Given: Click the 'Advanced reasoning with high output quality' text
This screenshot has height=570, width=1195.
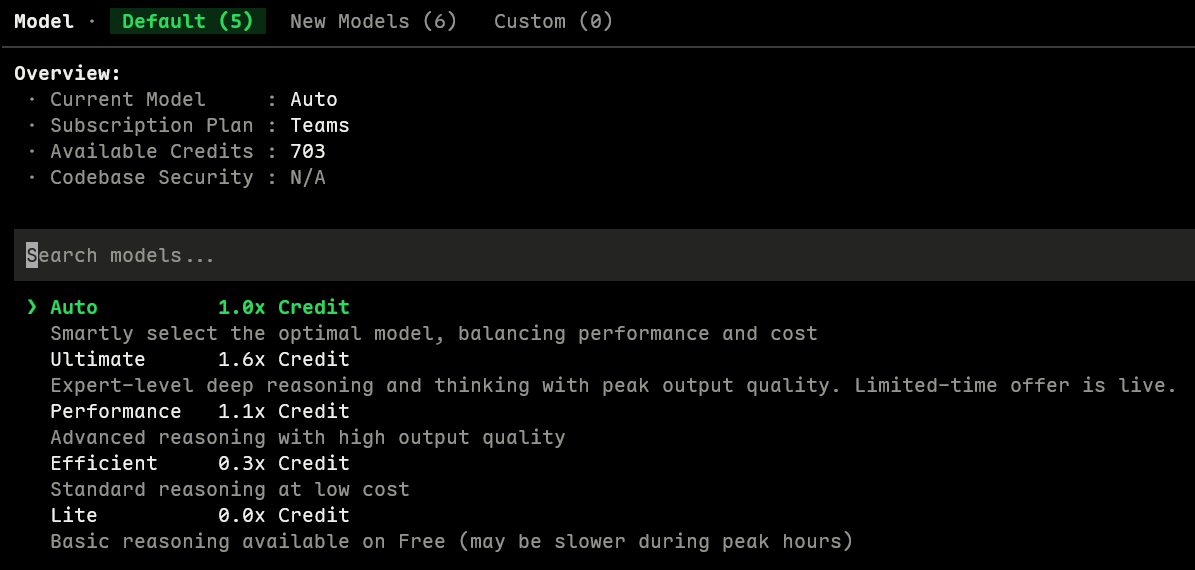Looking at the screenshot, I should tap(308, 437).
